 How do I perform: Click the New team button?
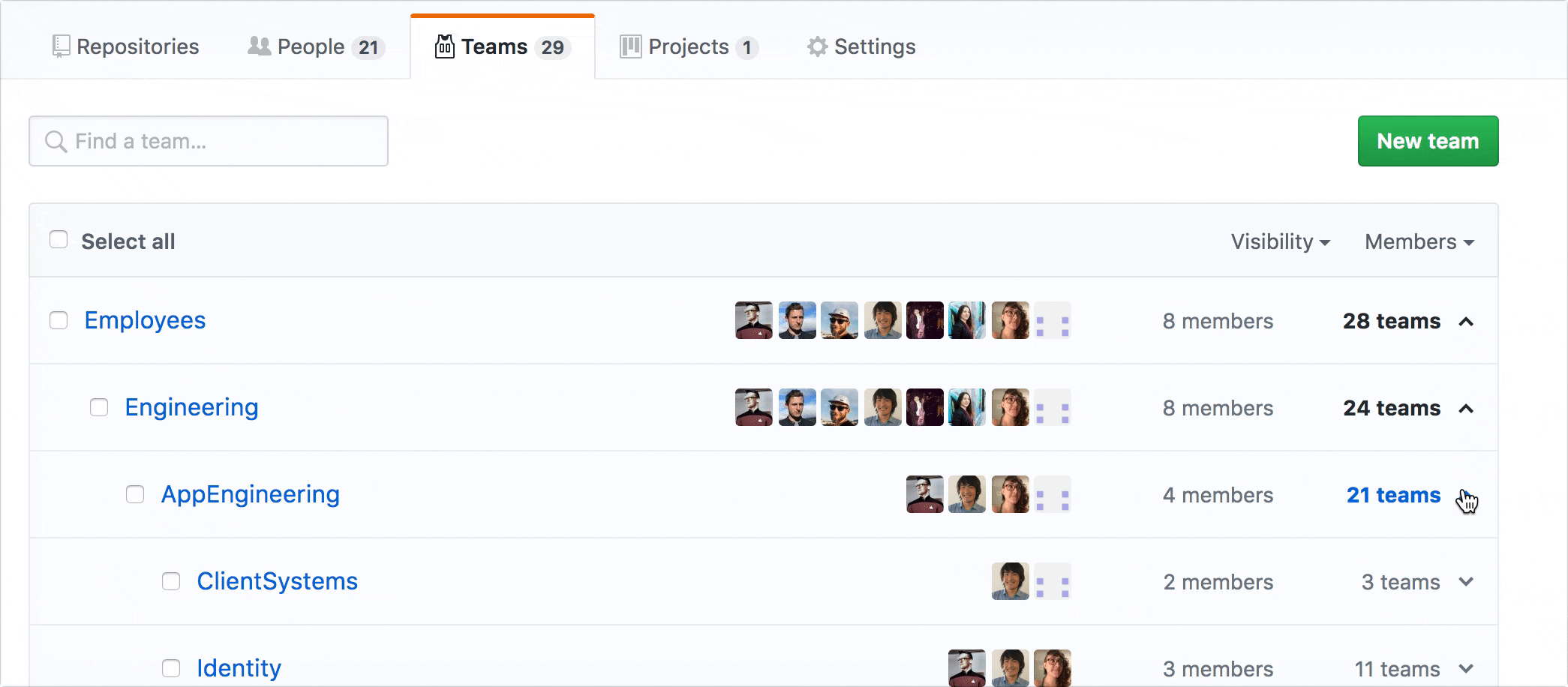[1428, 141]
